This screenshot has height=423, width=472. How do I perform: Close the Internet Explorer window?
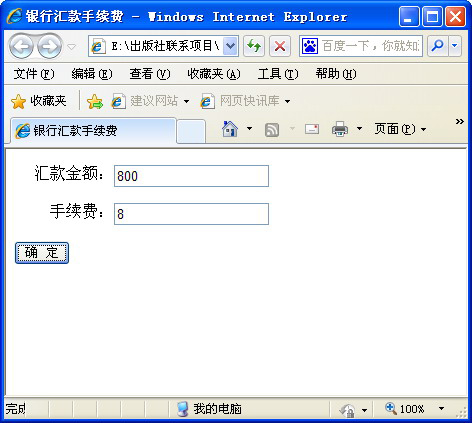(455, 16)
